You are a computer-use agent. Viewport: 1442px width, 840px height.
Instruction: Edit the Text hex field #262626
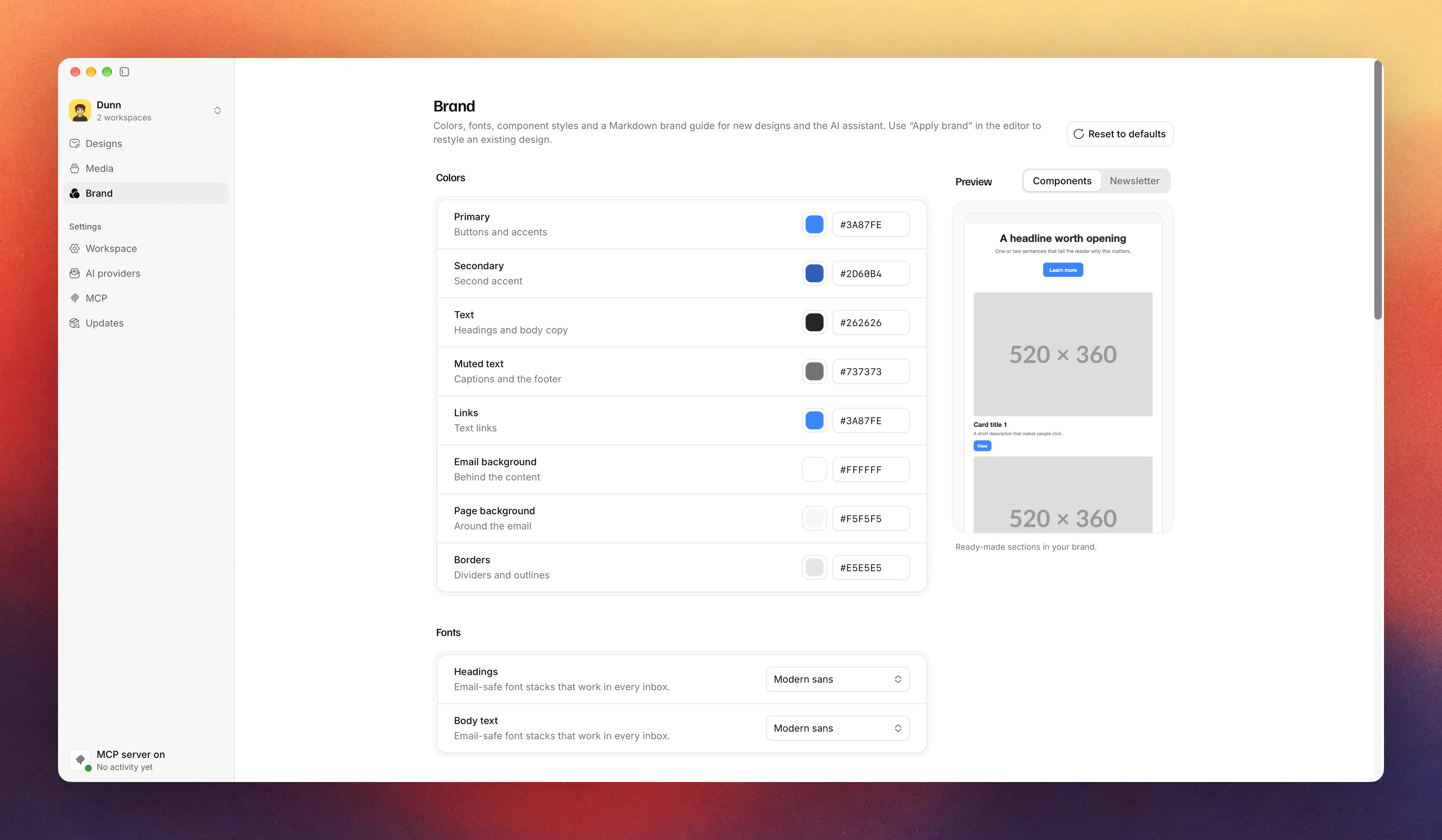(x=871, y=322)
